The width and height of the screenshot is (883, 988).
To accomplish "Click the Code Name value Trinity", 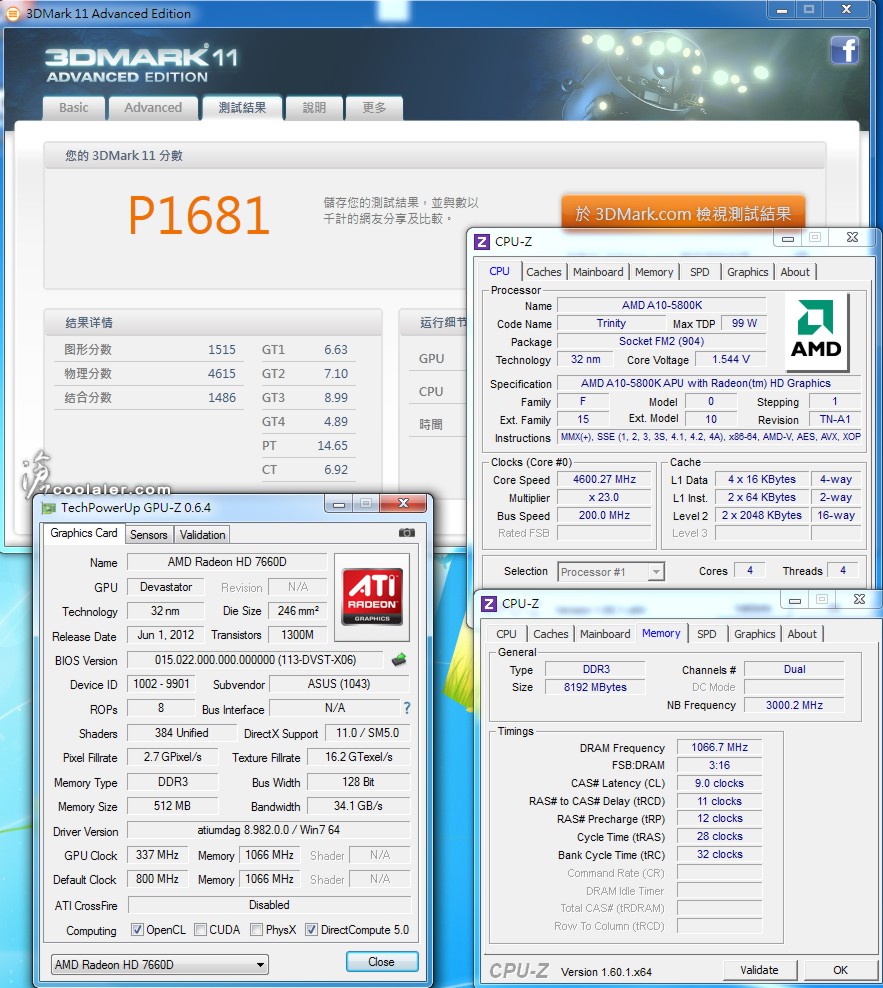I will coord(611,323).
